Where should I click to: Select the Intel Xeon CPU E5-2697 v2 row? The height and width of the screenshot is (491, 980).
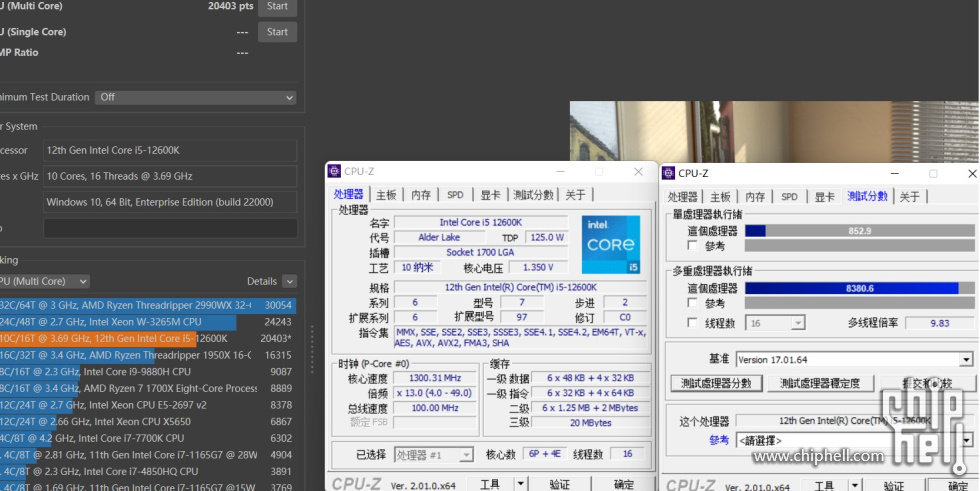click(x=148, y=405)
